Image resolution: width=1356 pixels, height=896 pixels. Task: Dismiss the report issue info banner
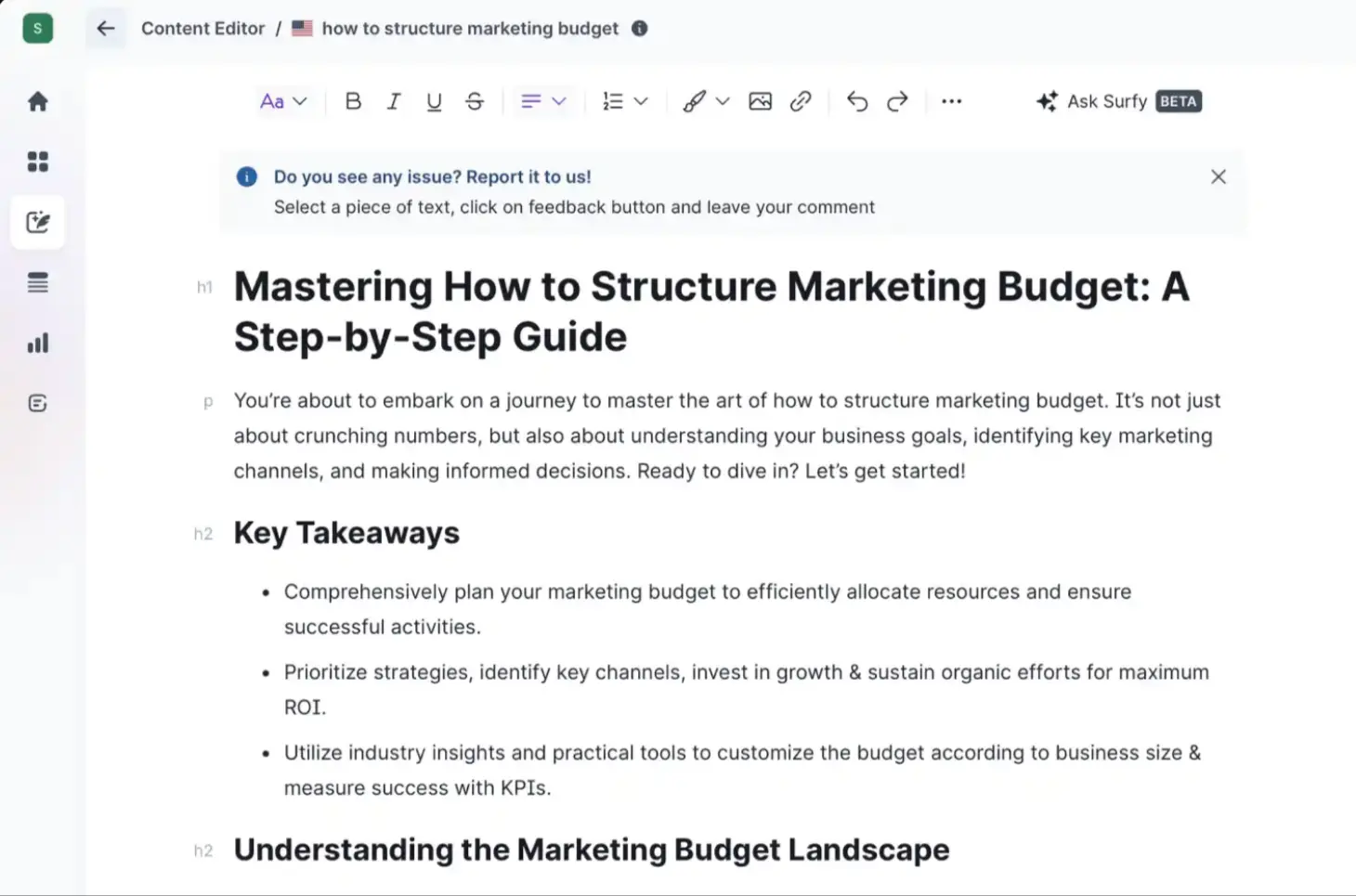[1219, 176]
